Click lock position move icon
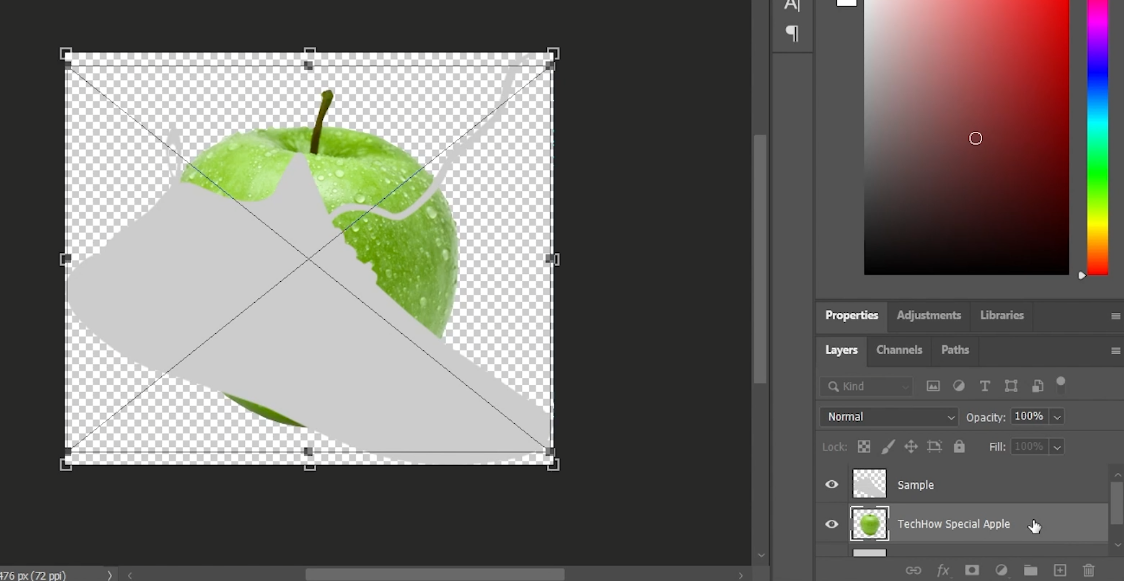 (910, 447)
